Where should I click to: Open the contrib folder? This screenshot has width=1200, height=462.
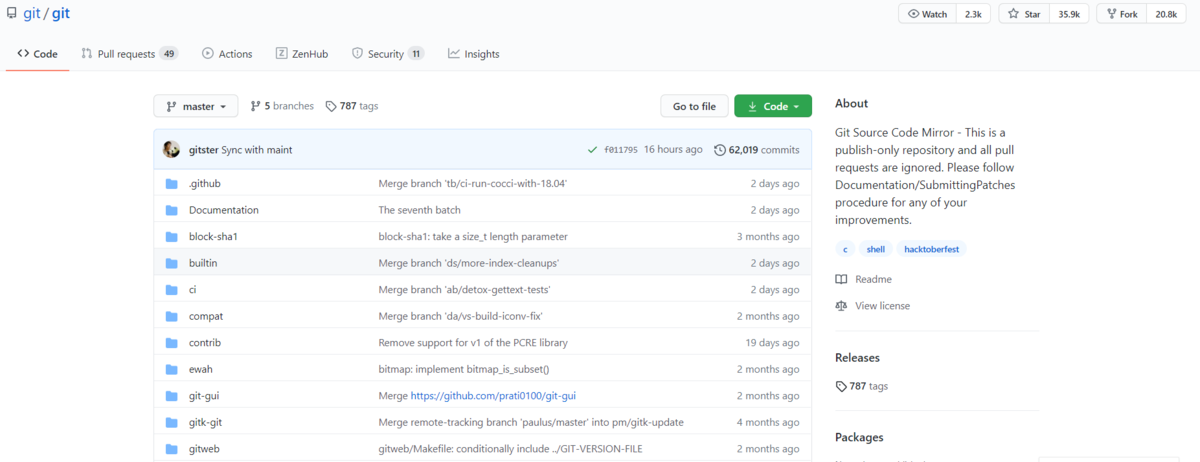tap(205, 343)
